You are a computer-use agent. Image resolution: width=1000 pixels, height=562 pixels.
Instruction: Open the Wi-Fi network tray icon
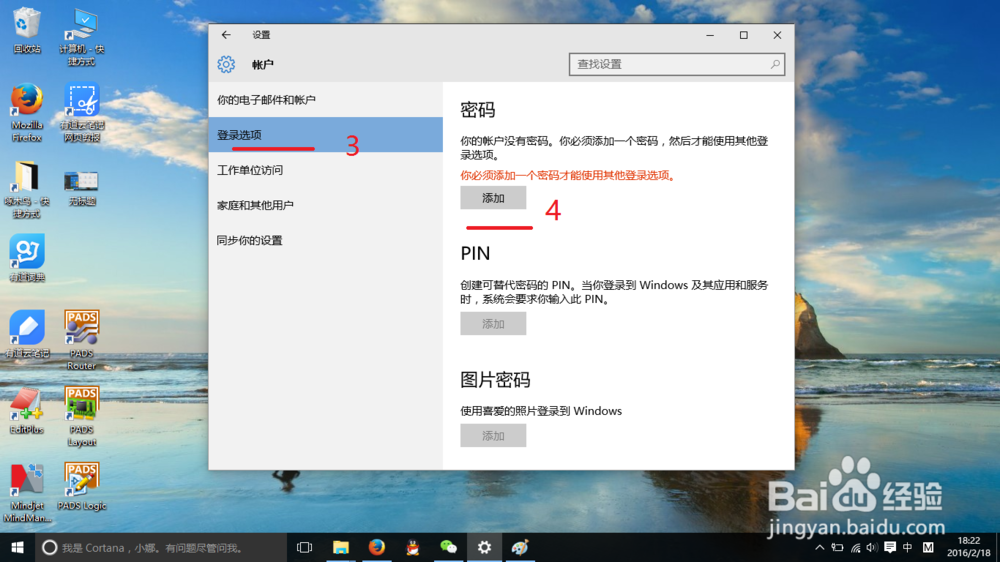[855, 547]
